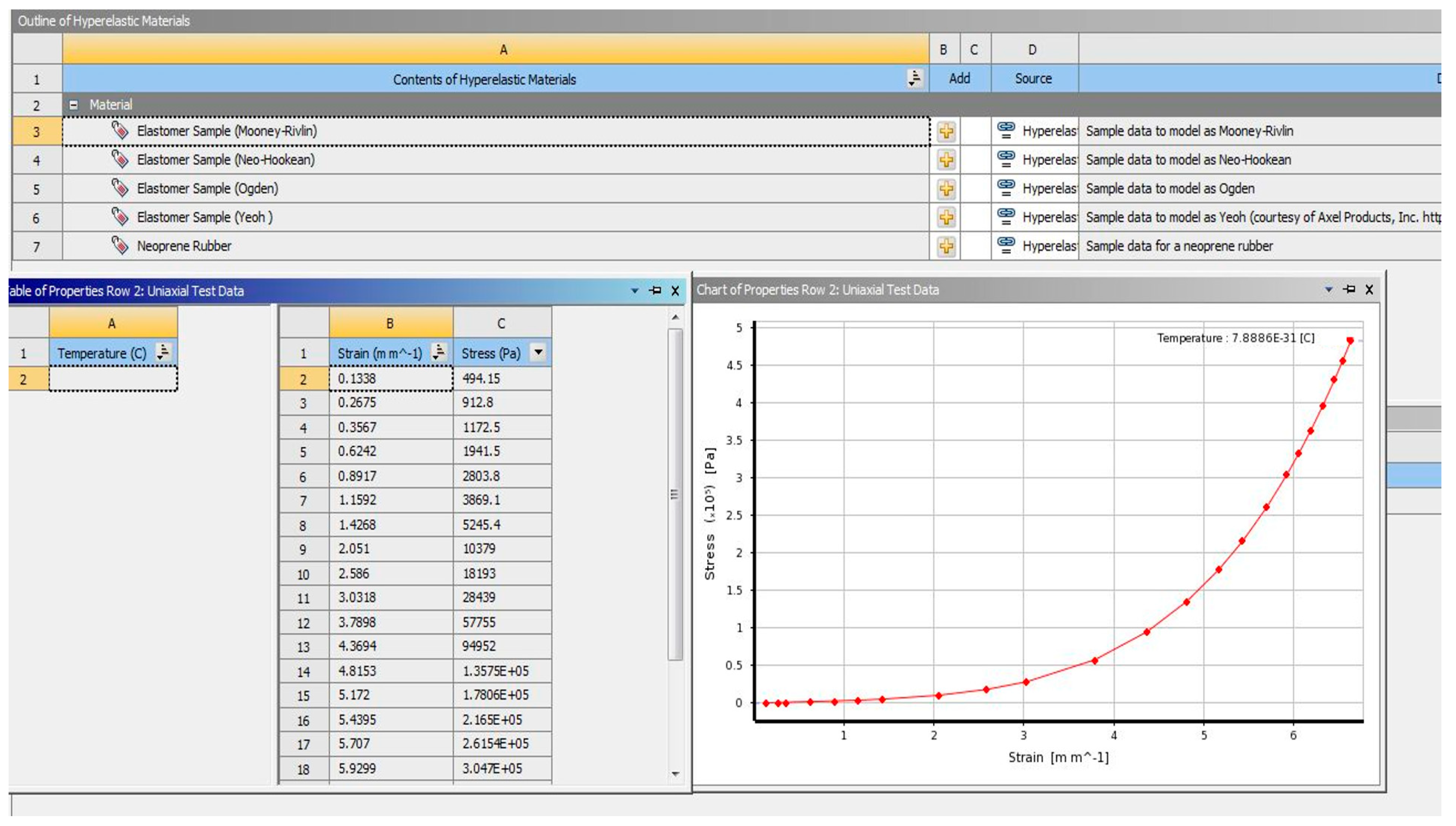The width and height of the screenshot is (1456, 826).
Task: Click add icon in Neoprene Rubber row
Action: tap(946, 246)
